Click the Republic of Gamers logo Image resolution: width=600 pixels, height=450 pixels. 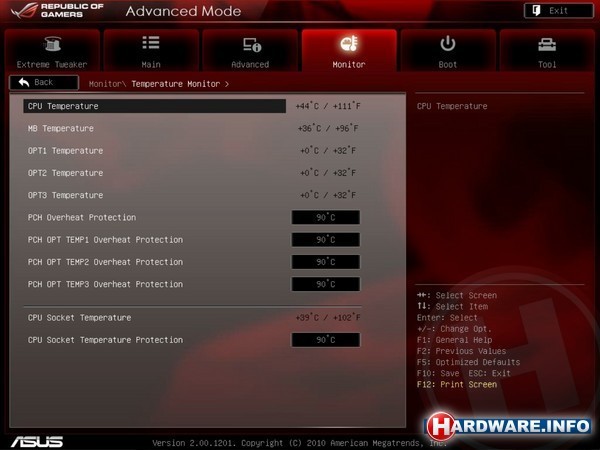tap(57, 10)
